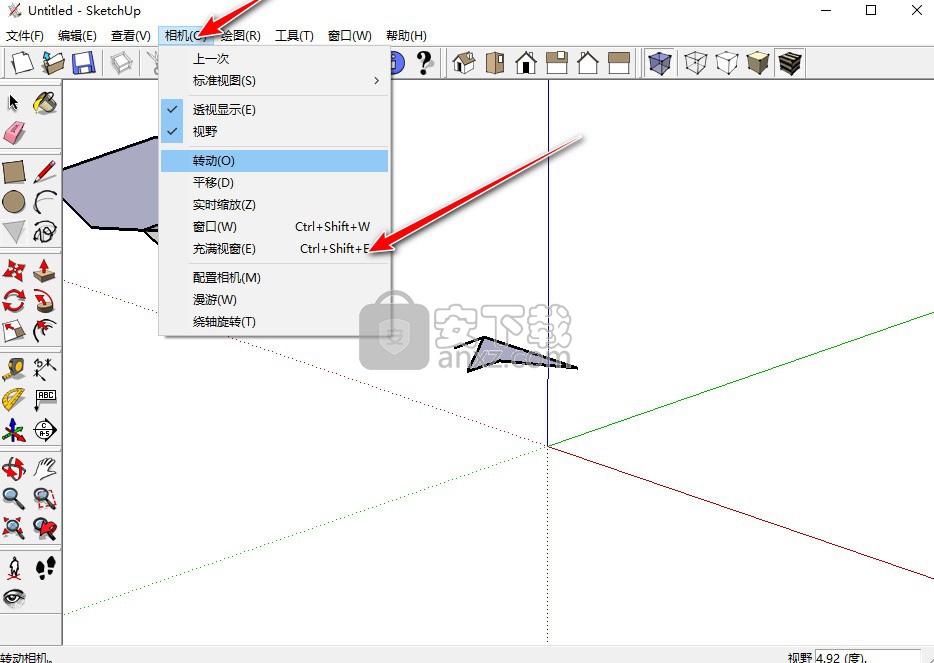This screenshot has width=934, height=663.
Task: Choose 实时缩放(Z) menu entry
Action: (275, 205)
